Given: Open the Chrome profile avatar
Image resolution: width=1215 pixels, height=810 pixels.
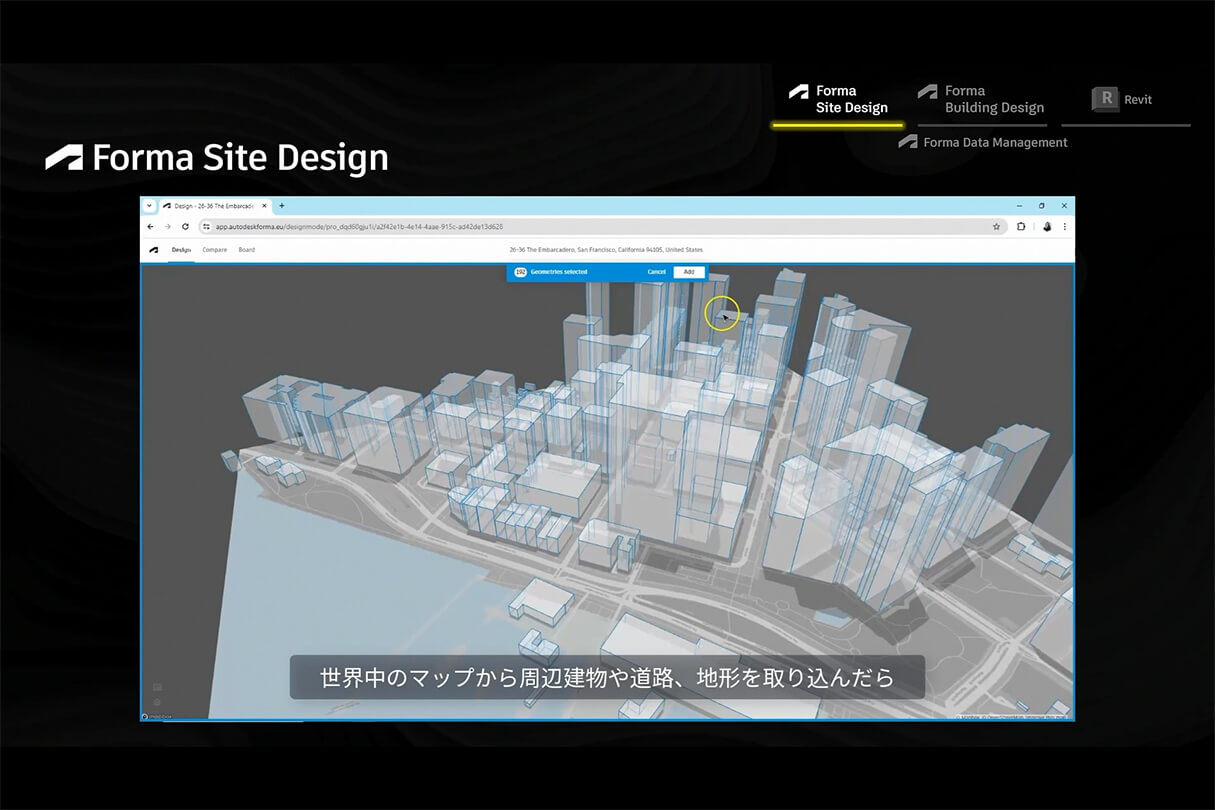Looking at the screenshot, I should 1047,227.
